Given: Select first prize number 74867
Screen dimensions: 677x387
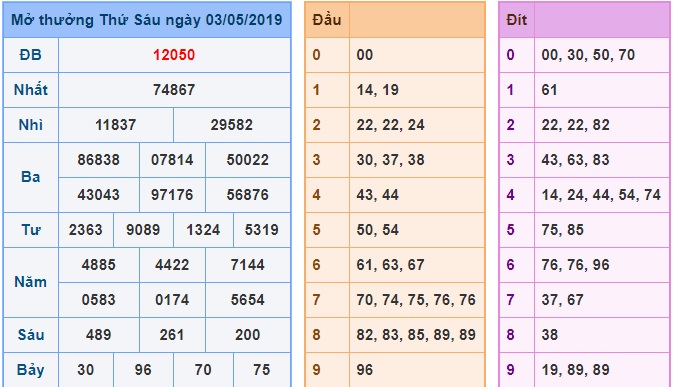Looking at the screenshot, I should 174,90.
